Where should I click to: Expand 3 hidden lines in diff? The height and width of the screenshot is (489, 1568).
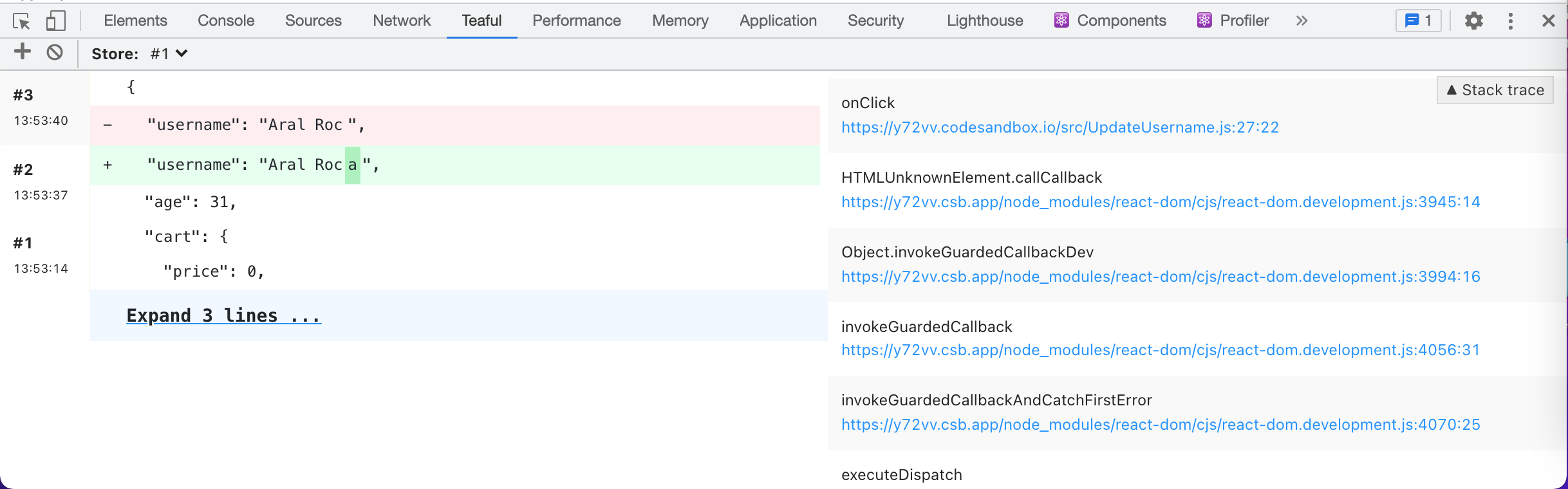223,315
